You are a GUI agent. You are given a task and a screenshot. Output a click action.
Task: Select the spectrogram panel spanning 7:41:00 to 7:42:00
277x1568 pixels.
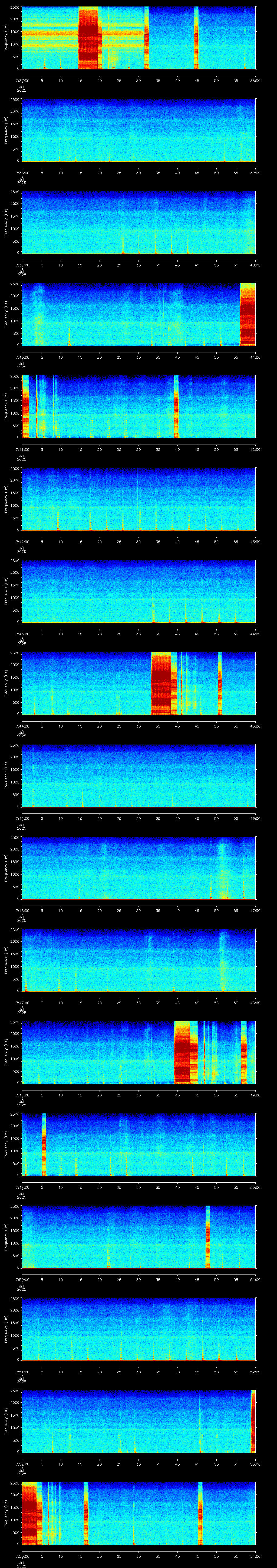coord(138,407)
